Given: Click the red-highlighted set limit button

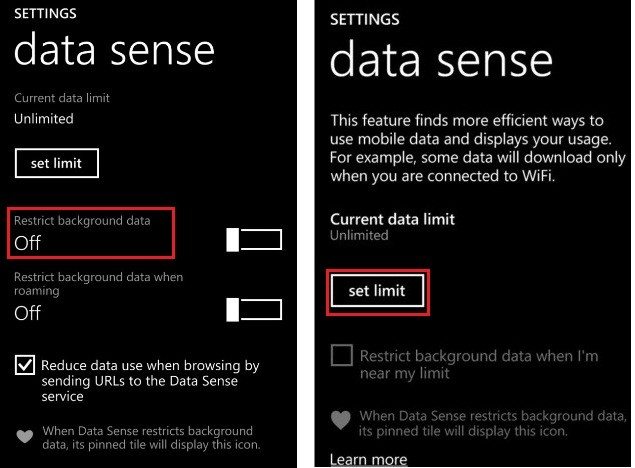Looking at the screenshot, I should (x=377, y=291).
